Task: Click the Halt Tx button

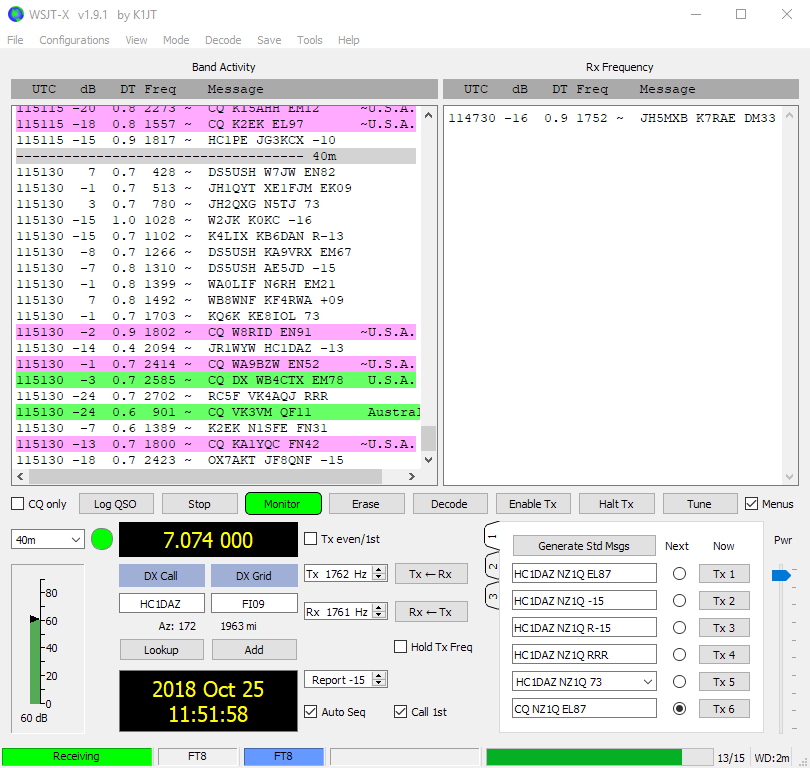Action: point(616,504)
